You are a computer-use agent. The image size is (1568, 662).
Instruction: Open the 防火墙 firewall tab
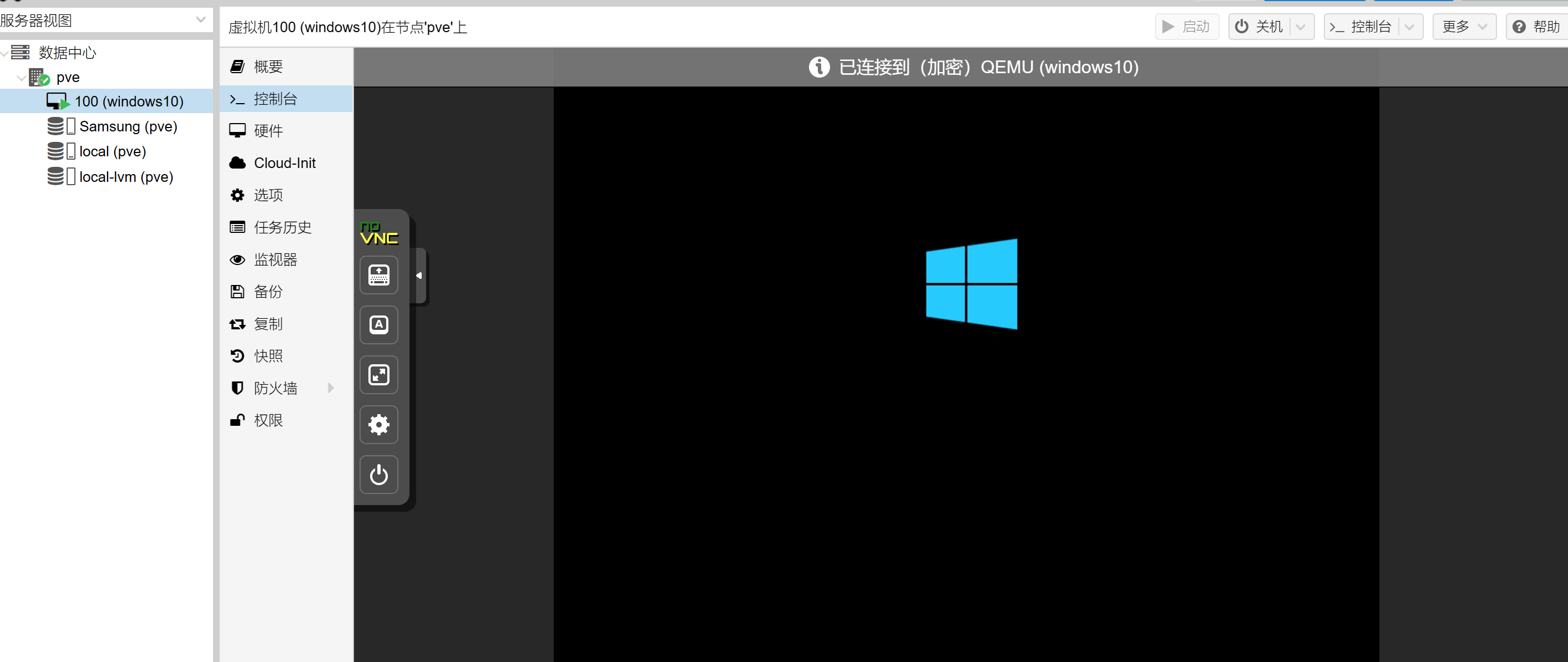286,388
